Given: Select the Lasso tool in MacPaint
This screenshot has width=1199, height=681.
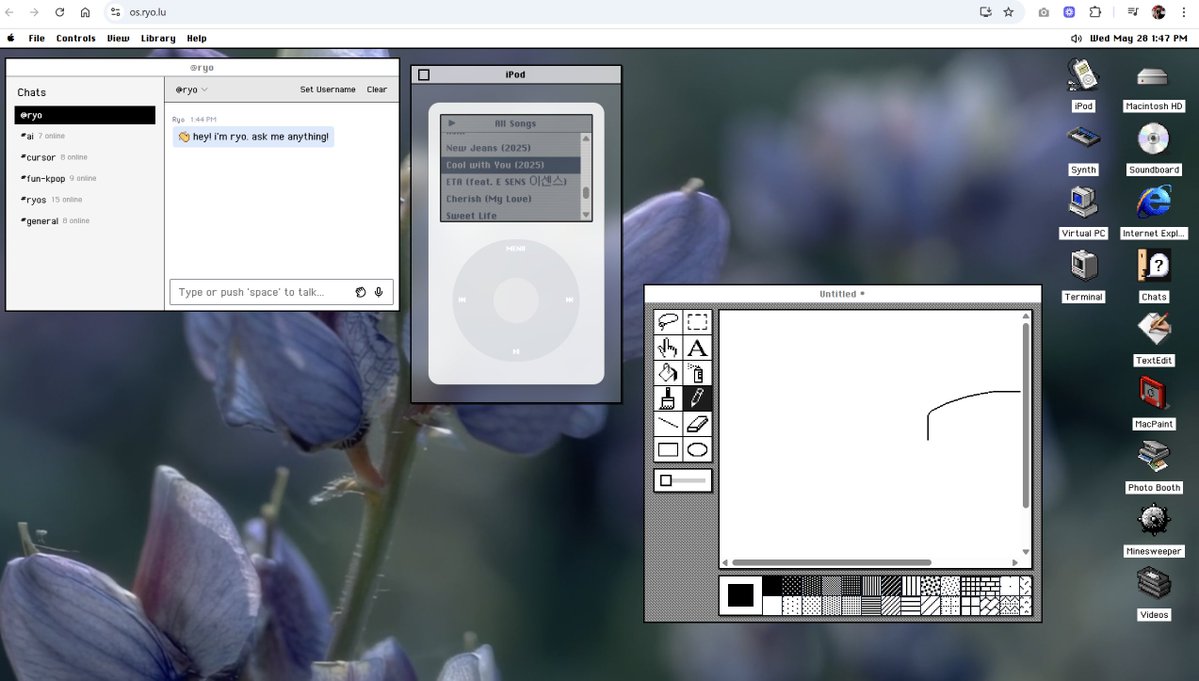Looking at the screenshot, I should coord(668,322).
